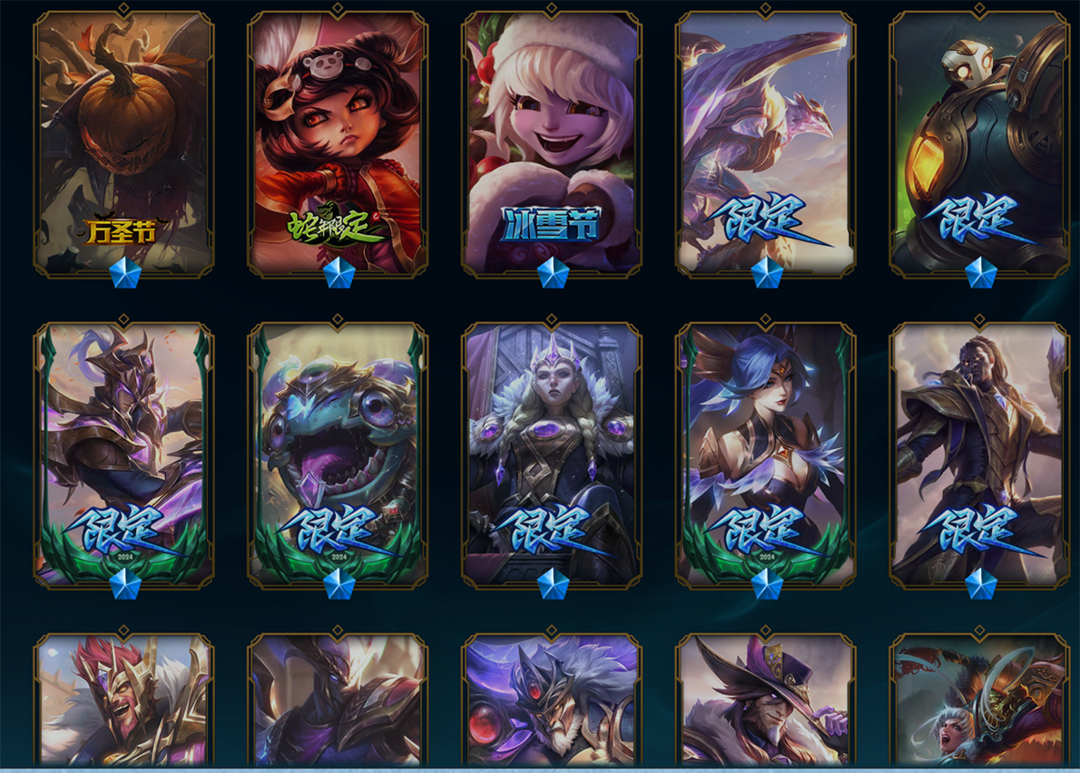The image size is (1080, 773).
Task: Select the purple wide-brim hat man card
Action: 765,699
